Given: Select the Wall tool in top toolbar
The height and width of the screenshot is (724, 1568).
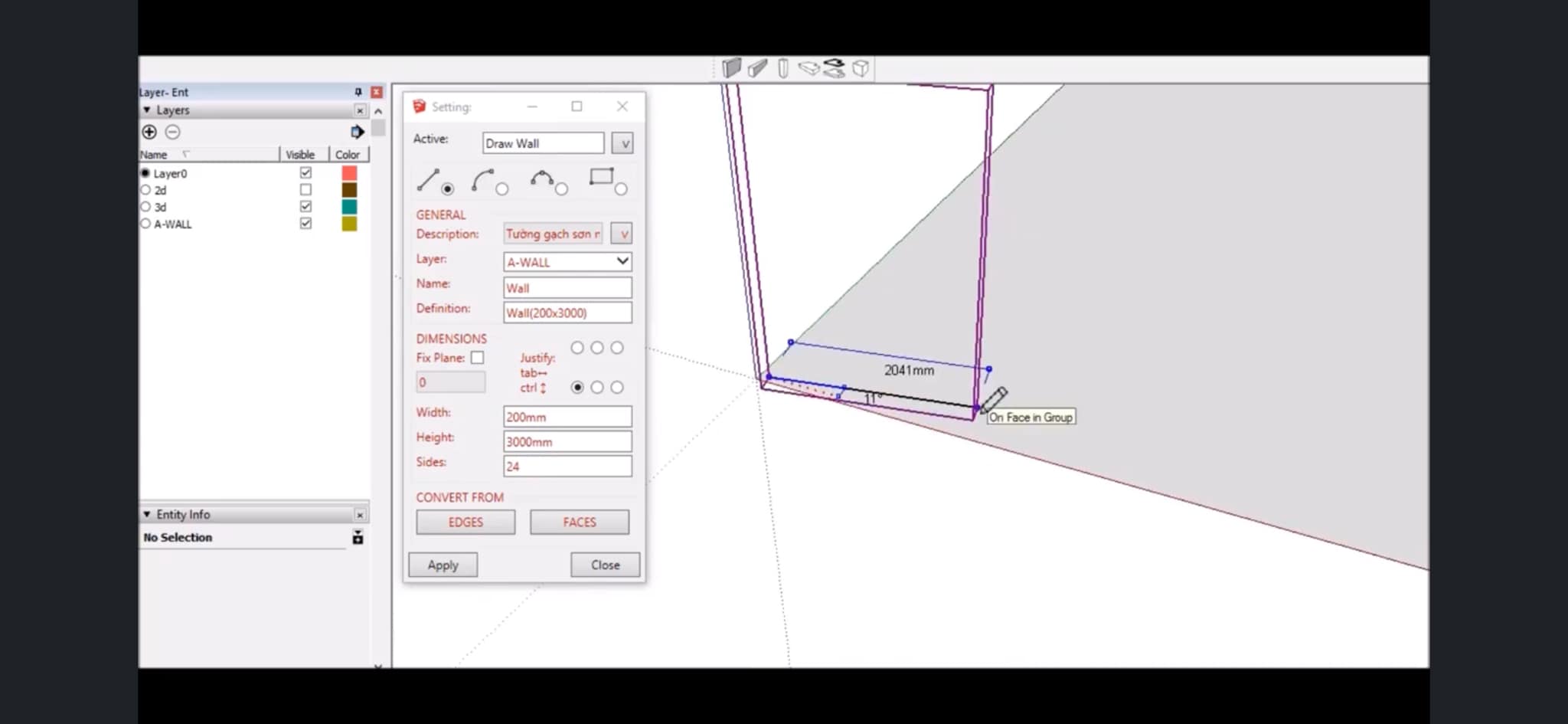Looking at the screenshot, I should [731, 69].
